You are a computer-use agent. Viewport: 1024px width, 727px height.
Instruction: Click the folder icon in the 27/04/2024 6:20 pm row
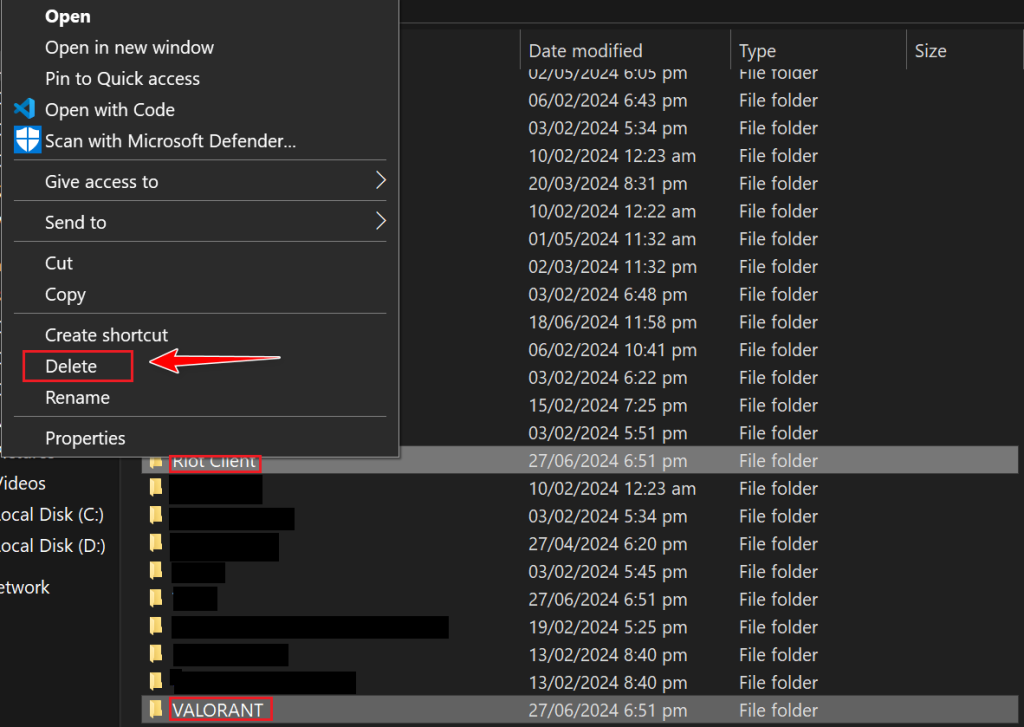(x=155, y=543)
